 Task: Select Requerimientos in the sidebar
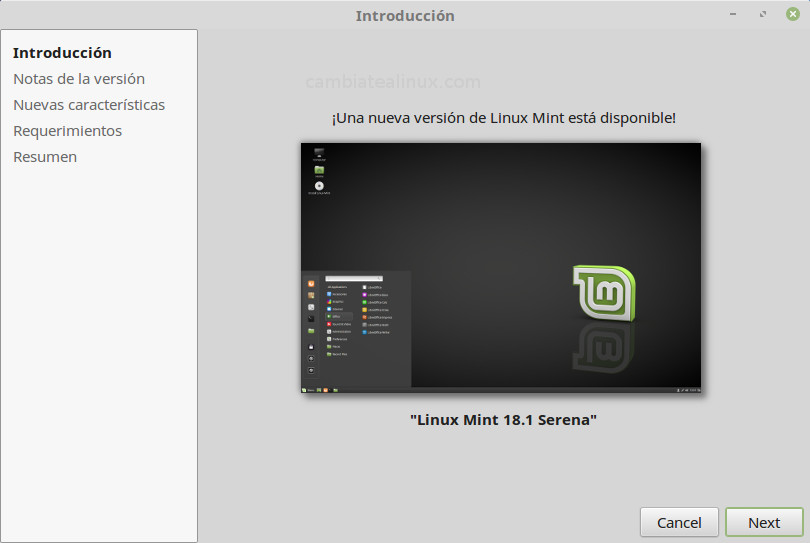68,131
